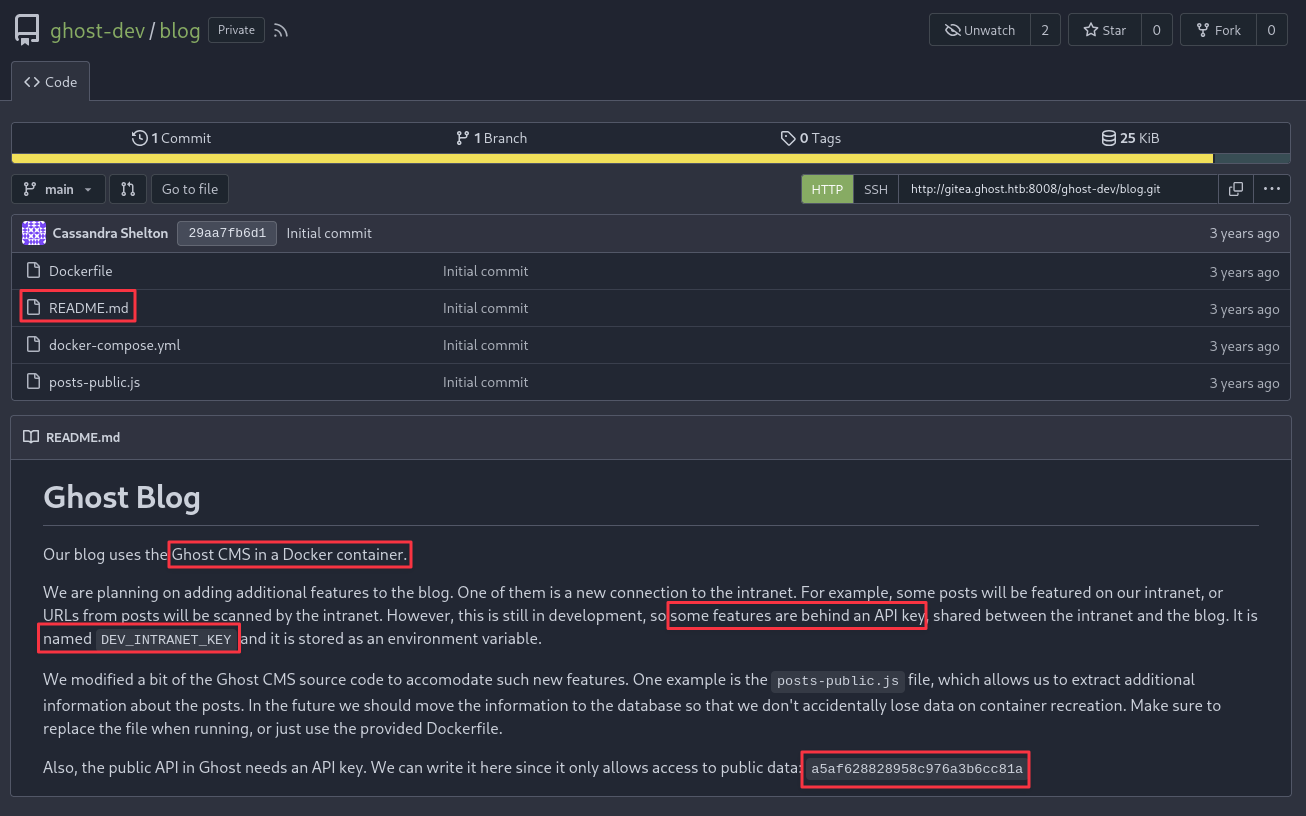Image resolution: width=1306 pixels, height=816 pixels.
Task: Open the RSS feed icon
Action: 281,31
